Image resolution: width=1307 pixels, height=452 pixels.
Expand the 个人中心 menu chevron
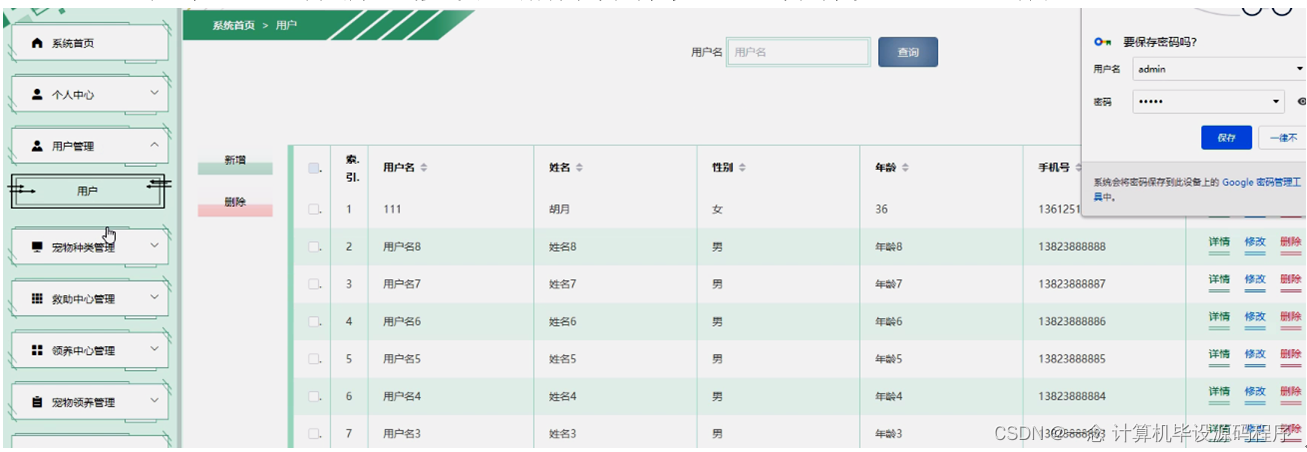(x=154, y=94)
